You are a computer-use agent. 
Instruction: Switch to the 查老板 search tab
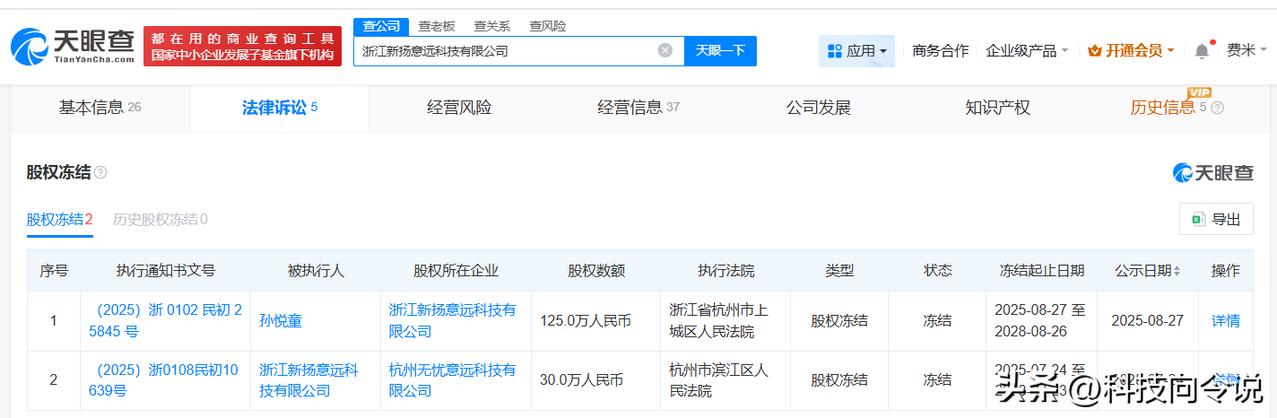pyautogui.click(x=436, y=26)
